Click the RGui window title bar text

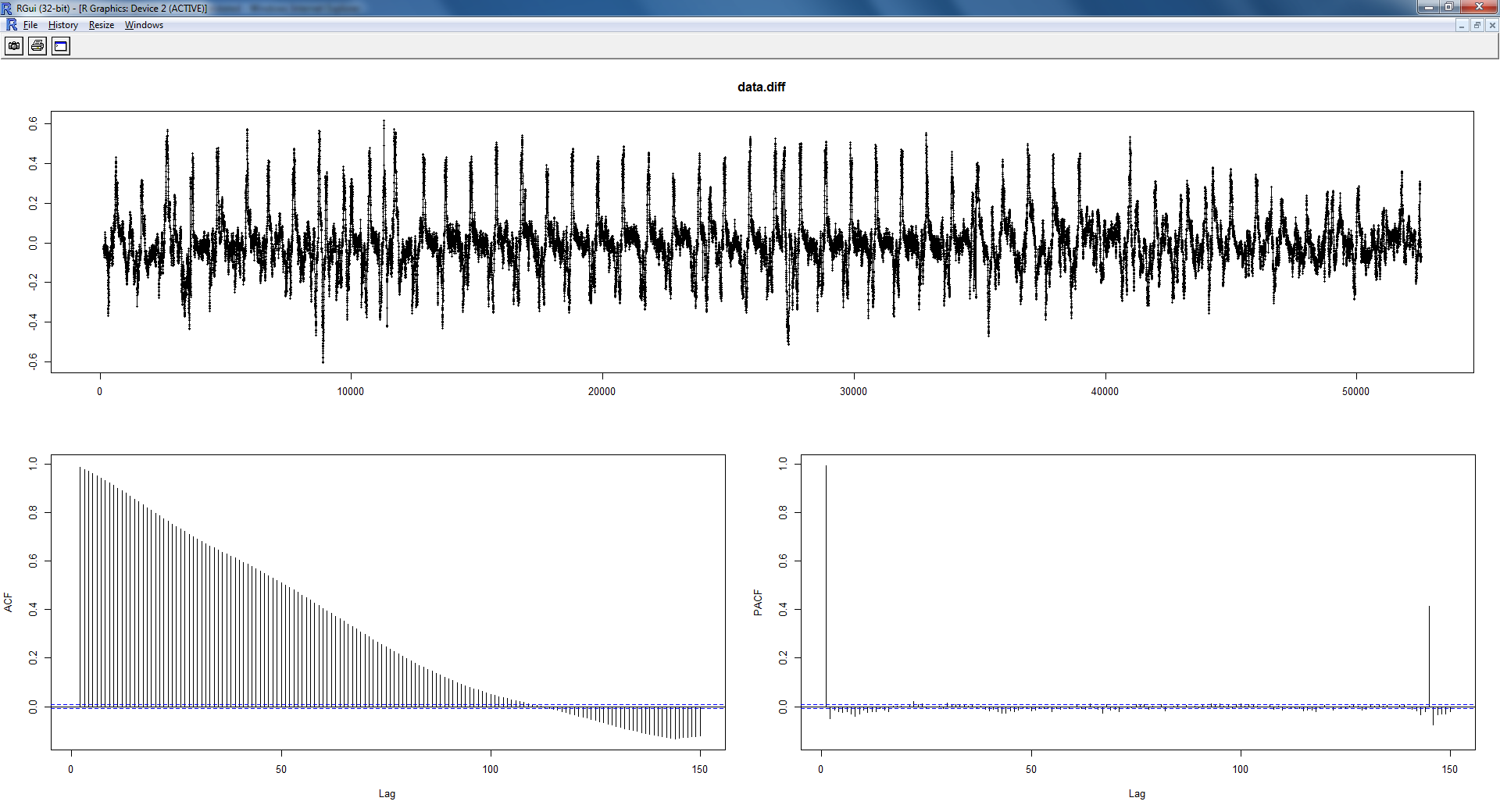click(112, 8)
